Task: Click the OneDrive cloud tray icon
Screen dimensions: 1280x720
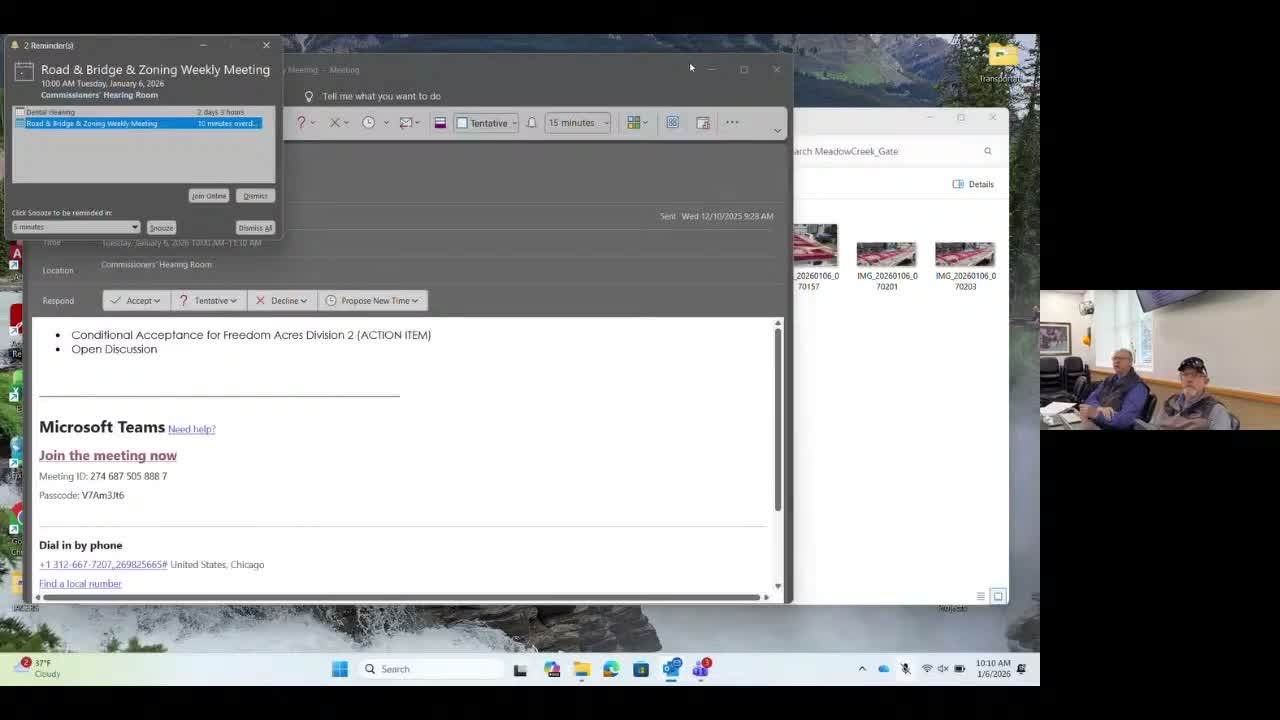Action: coord(884,669)
